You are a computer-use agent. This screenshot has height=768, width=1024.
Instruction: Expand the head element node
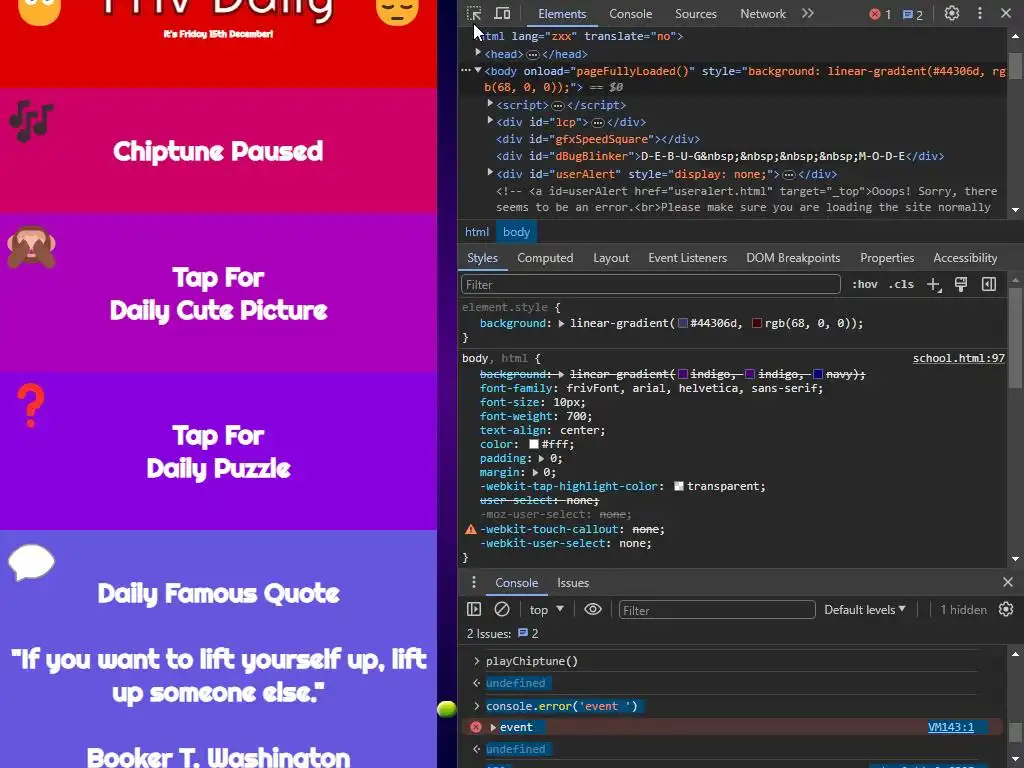coord(478,53)
